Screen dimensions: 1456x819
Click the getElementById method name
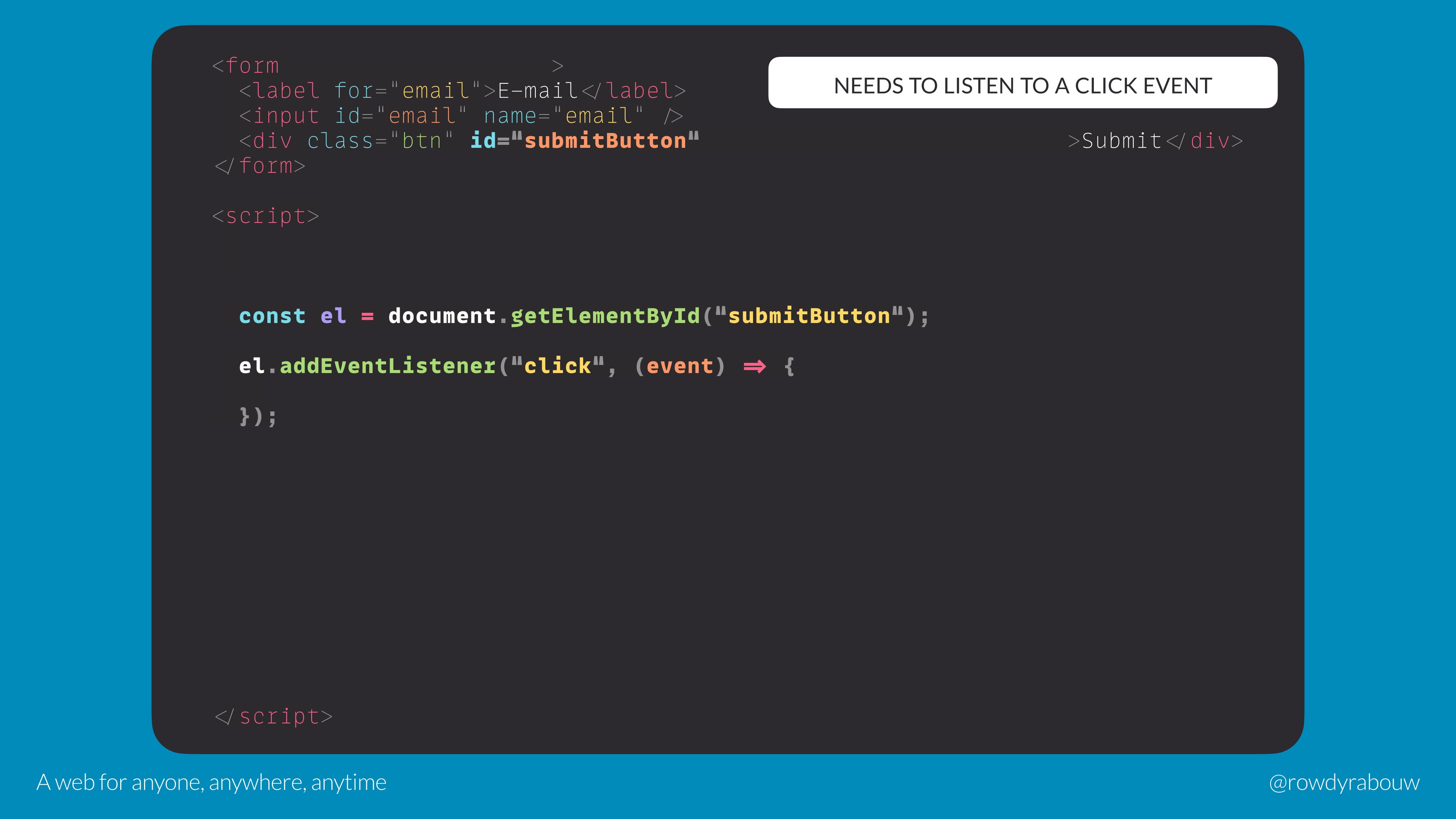pyautogui.click(x=605, y=316)
